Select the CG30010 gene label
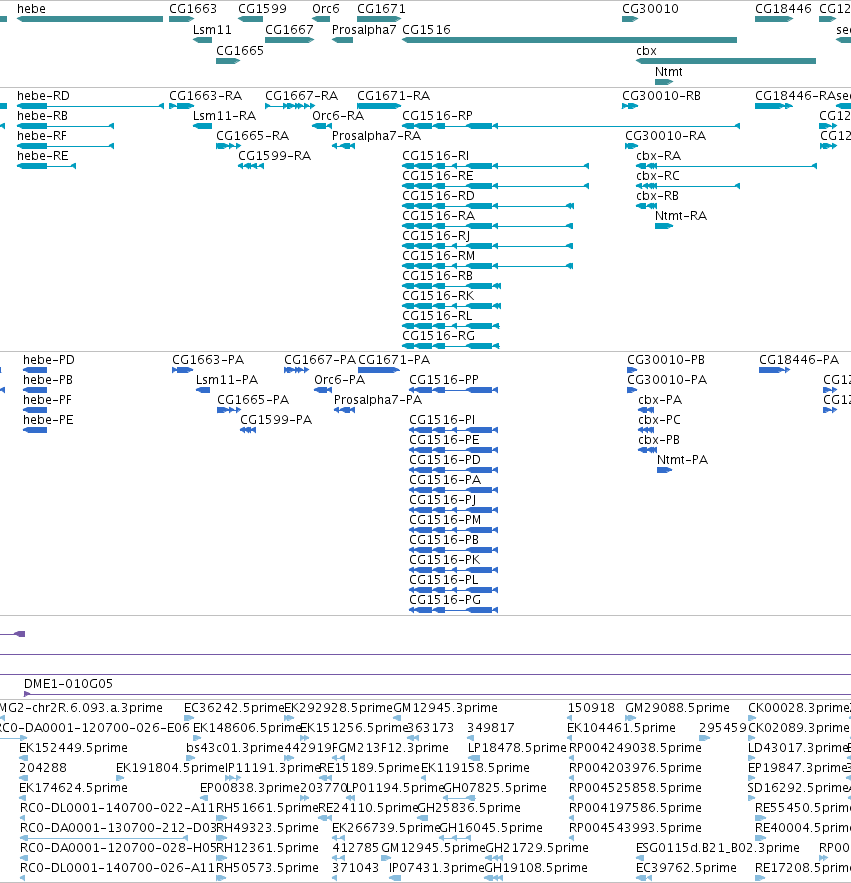Viewport: 851px width, 883px height. point(650,8)
